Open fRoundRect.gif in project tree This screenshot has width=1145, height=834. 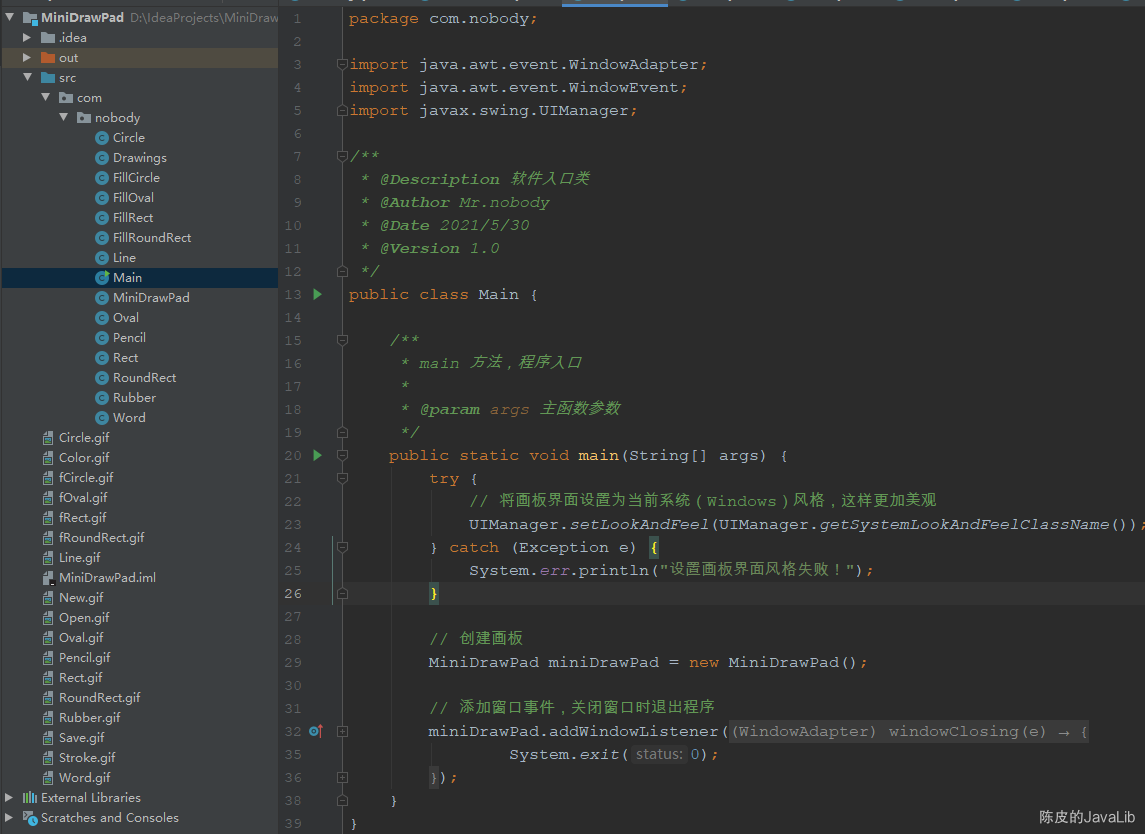[102, 537]
